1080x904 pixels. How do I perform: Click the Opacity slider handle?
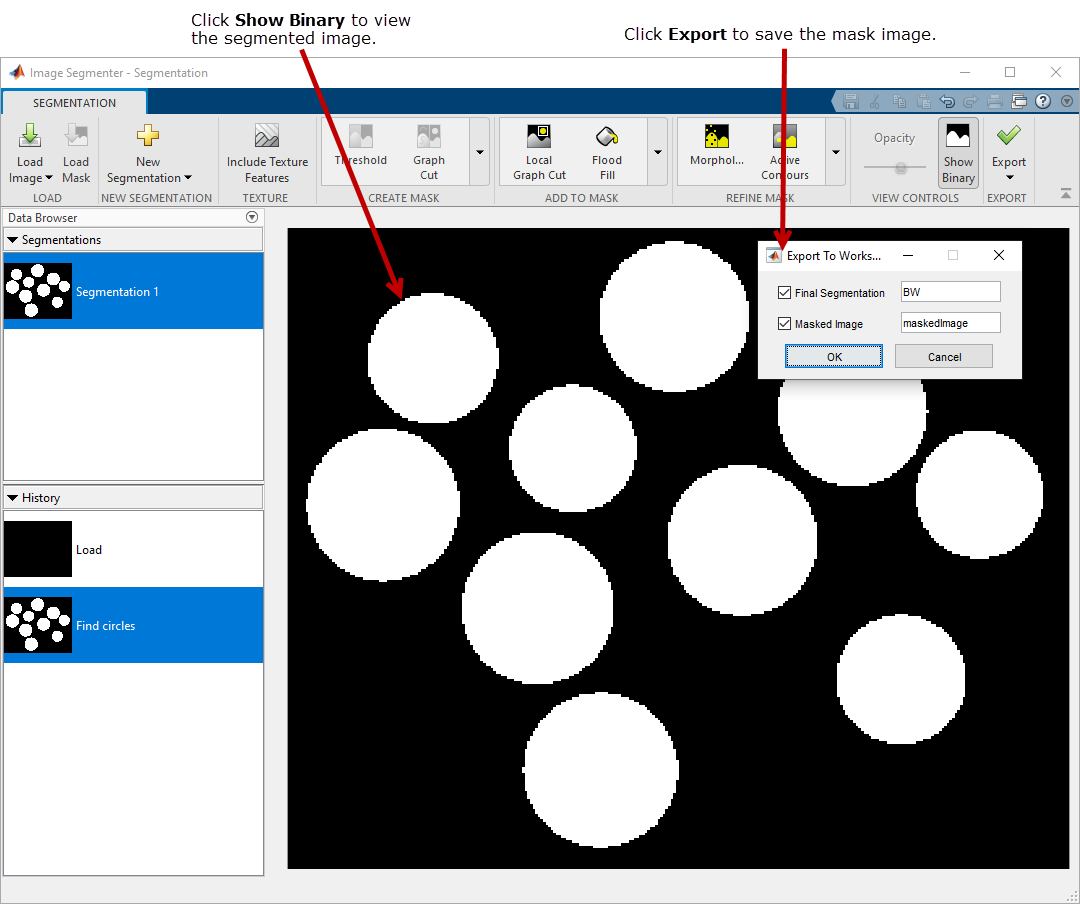pos(900,167)
